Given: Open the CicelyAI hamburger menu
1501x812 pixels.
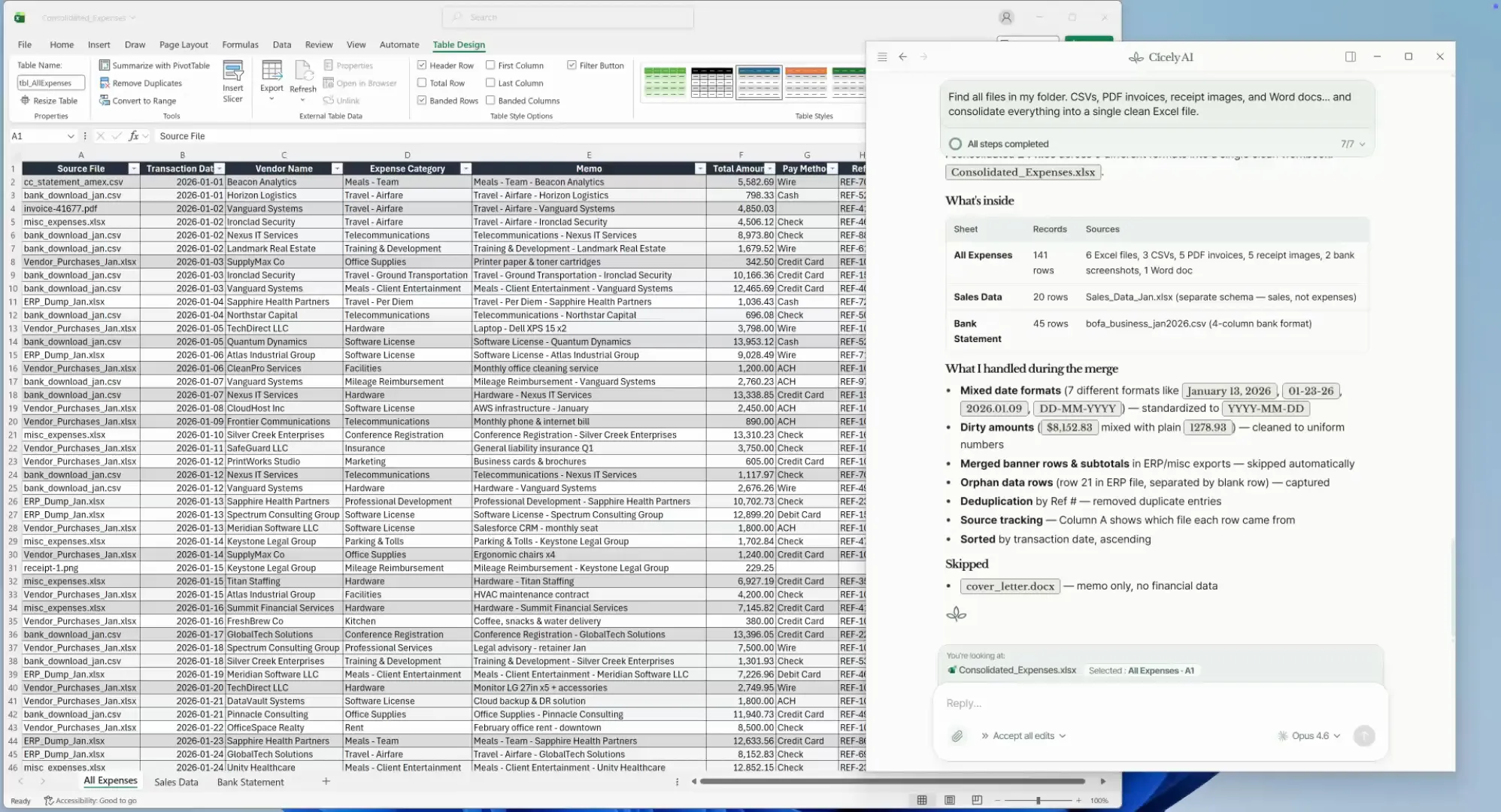Looking at the screenshot, I should click(x=882, y=57).
